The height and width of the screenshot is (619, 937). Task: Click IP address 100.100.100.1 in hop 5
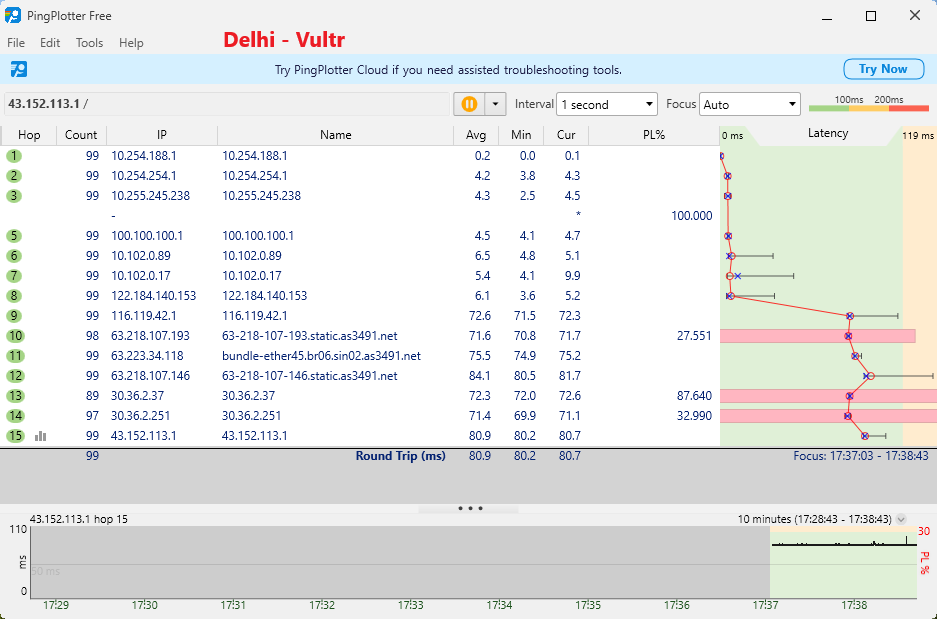pos(147,236)
